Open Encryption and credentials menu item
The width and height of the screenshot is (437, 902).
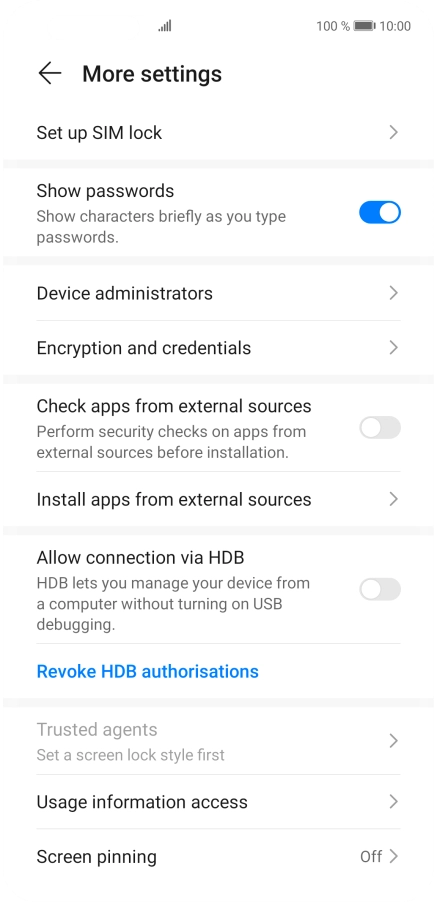pos(218,347)
